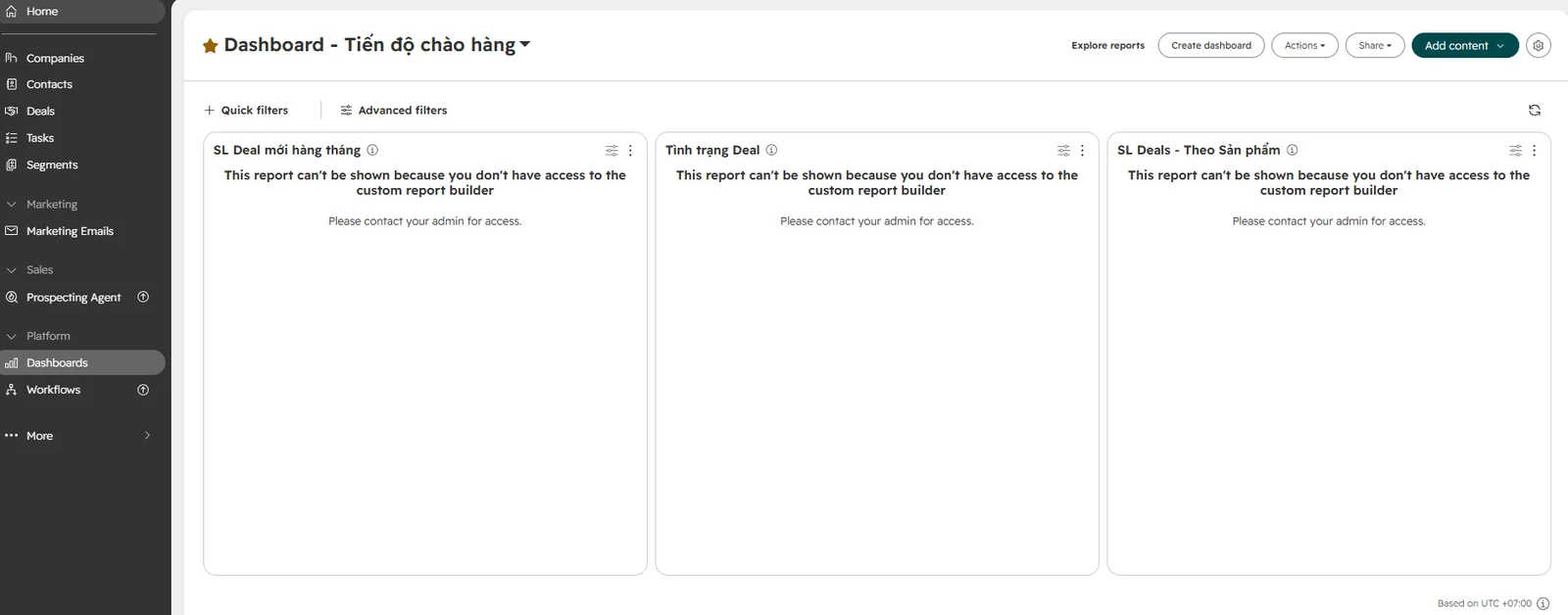This screenshot has width=1568, height=615.
Task: Open the Add content dropdown
Action: click(x=1465, y=45)
